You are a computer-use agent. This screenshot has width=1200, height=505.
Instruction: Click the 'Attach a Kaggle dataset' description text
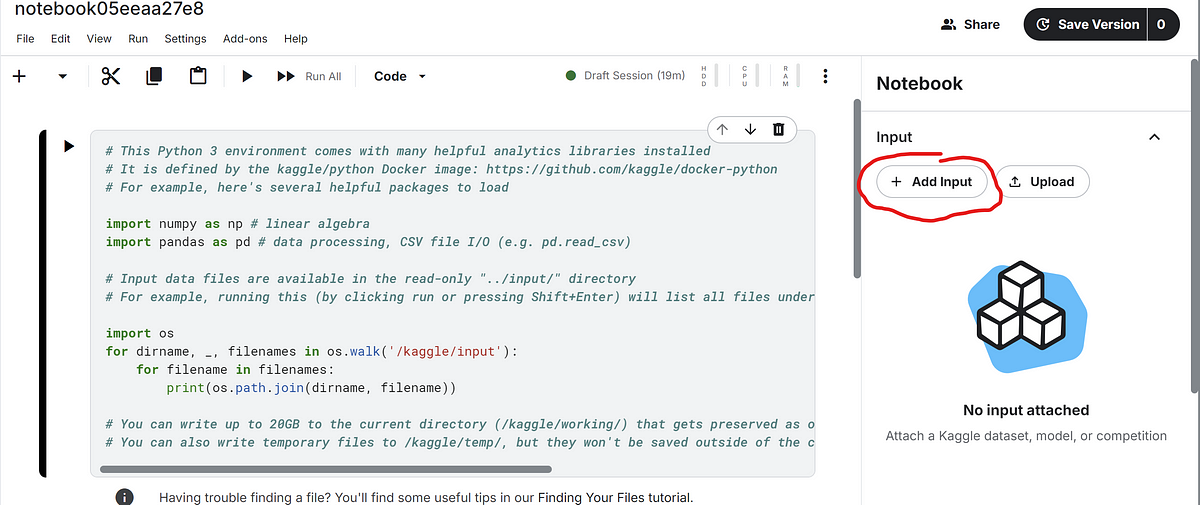[1026, 436]
